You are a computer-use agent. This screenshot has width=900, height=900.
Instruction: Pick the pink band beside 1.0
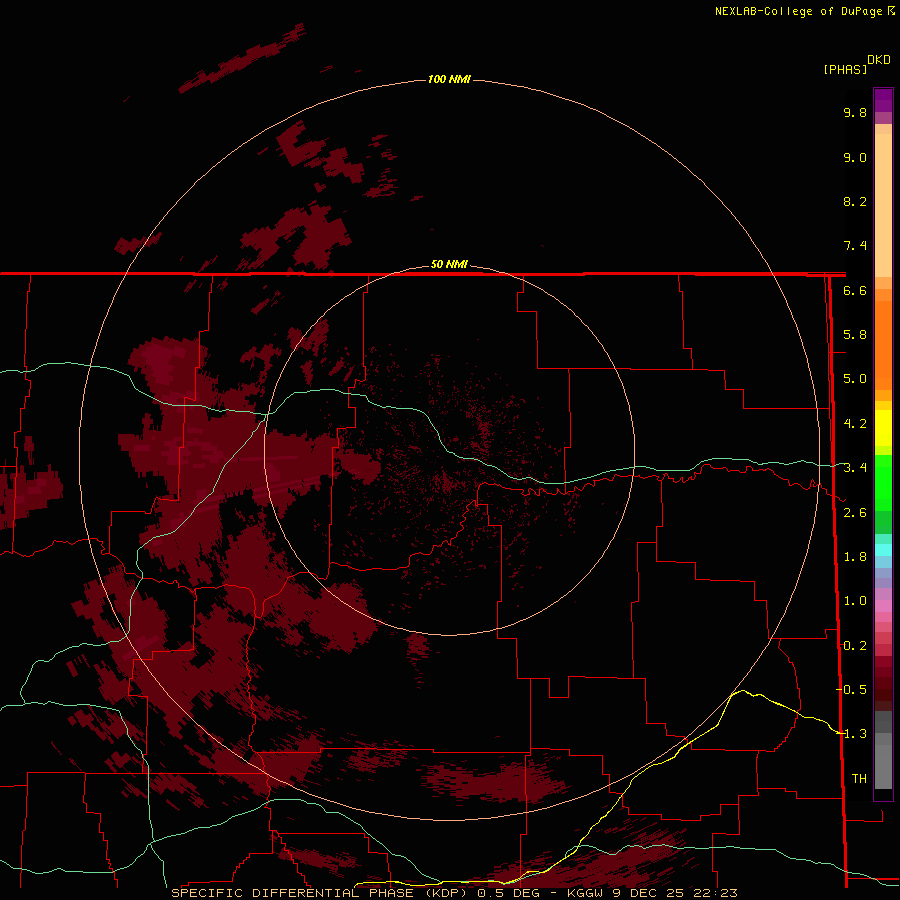click(x=883, y=606)
